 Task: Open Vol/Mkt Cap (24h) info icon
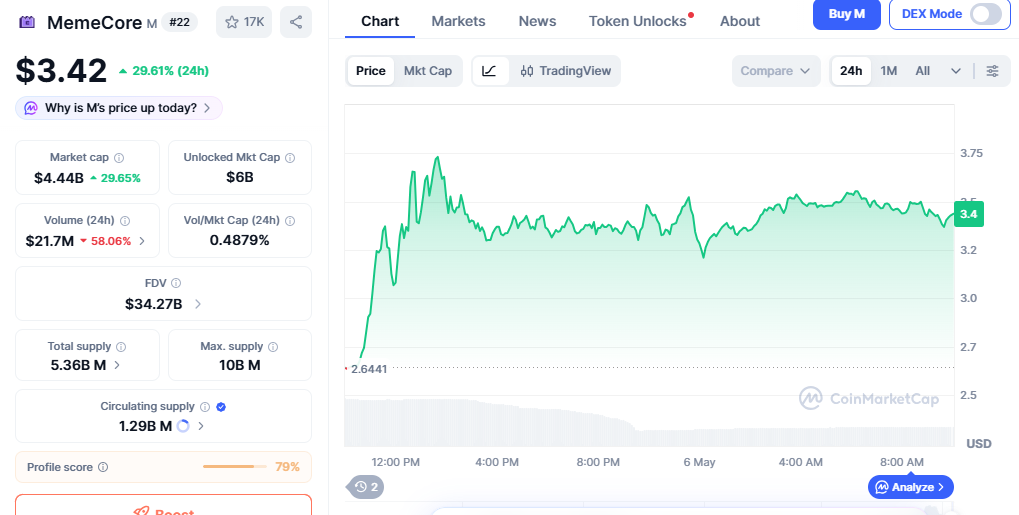click(290, 220)
